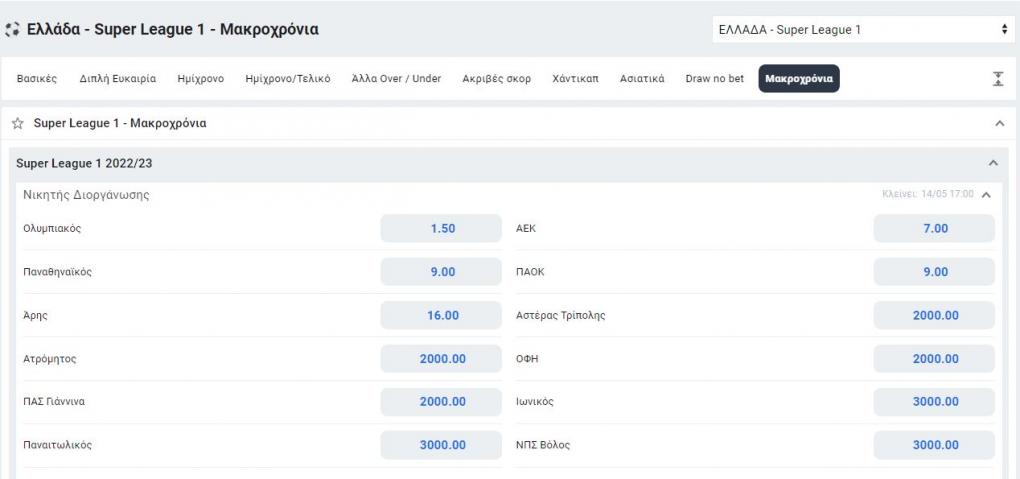This screenshot has height=479, width=1020.
Task: Collapse the Super League 1 2022/23 panel
Action: [993, 163]
